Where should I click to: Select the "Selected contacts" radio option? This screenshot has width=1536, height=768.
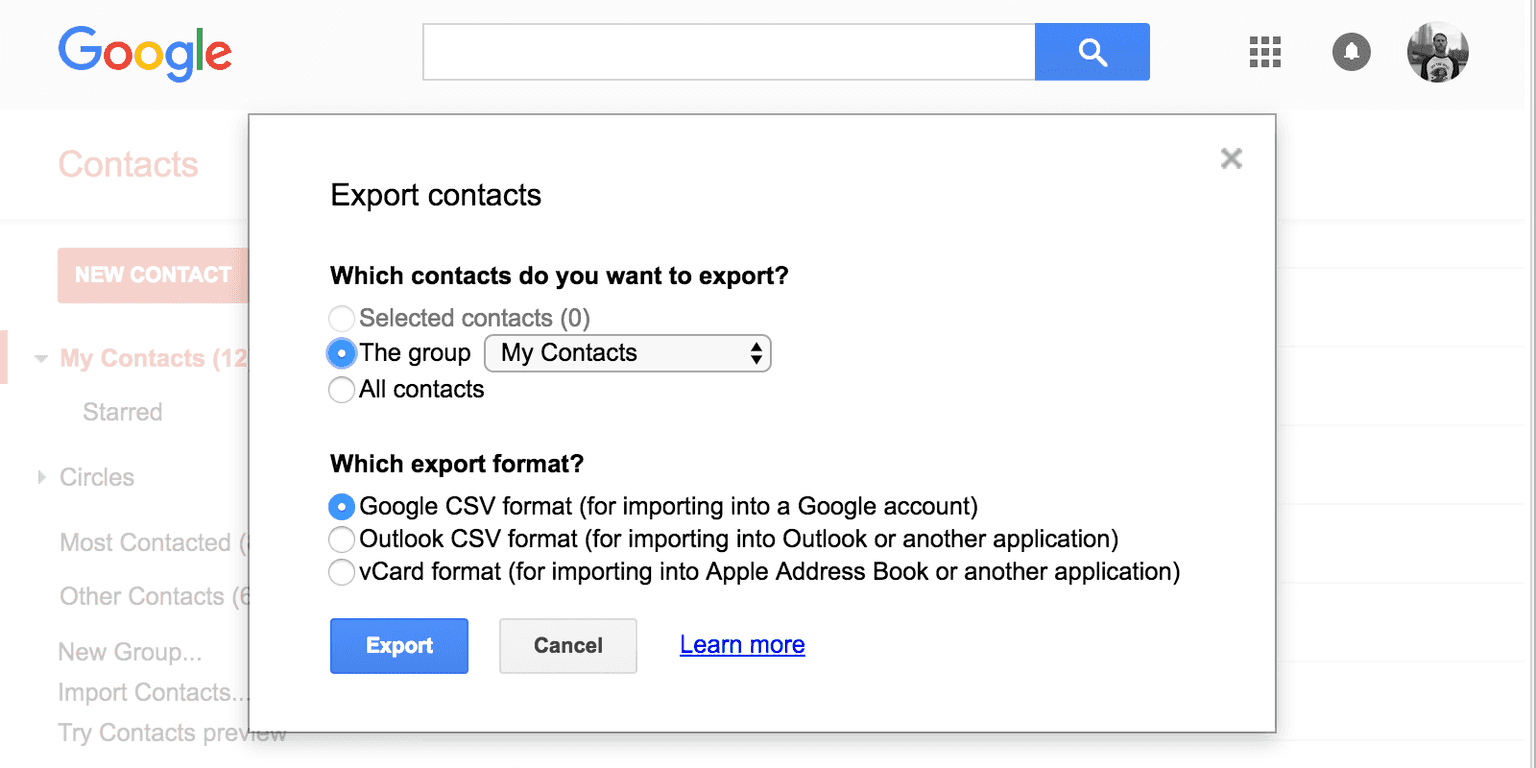click(x=342, y=319)
